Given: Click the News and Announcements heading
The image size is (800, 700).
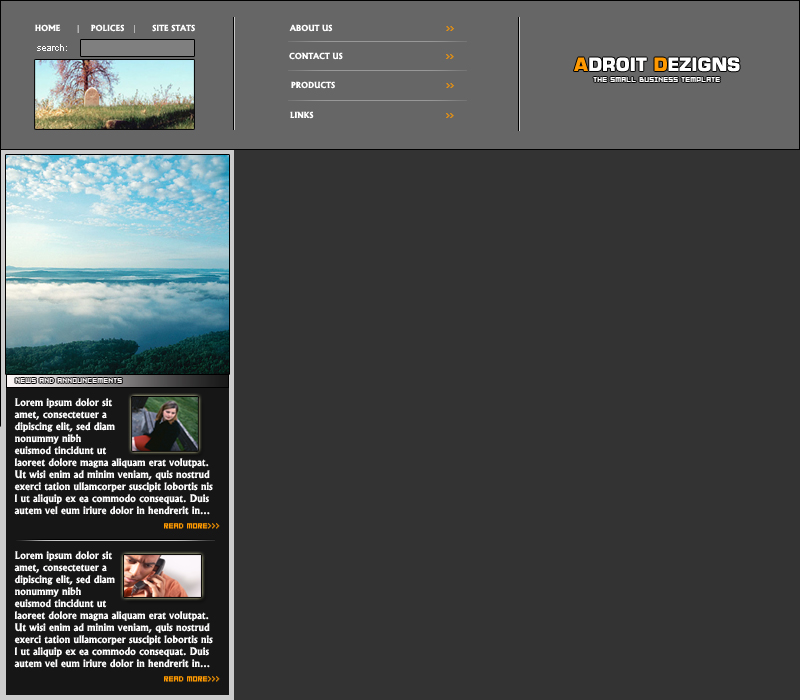Looking at the screenshot, I should 68,381.
